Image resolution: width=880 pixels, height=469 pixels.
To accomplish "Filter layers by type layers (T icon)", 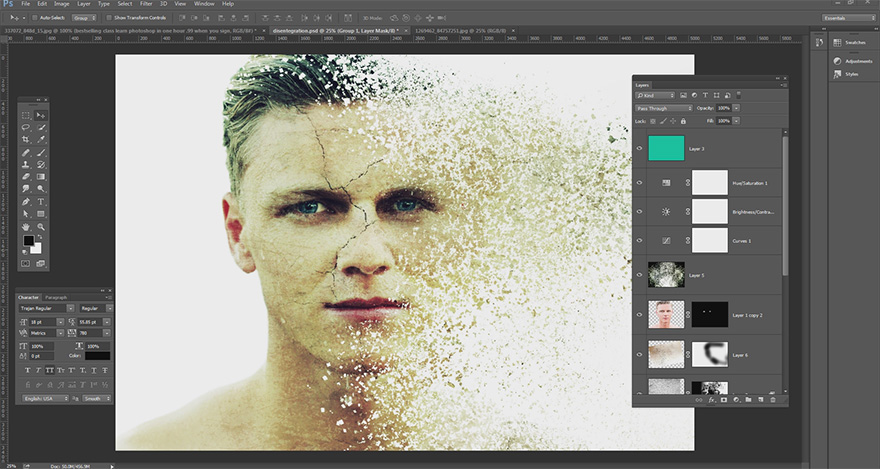I will tap(705, 96).
